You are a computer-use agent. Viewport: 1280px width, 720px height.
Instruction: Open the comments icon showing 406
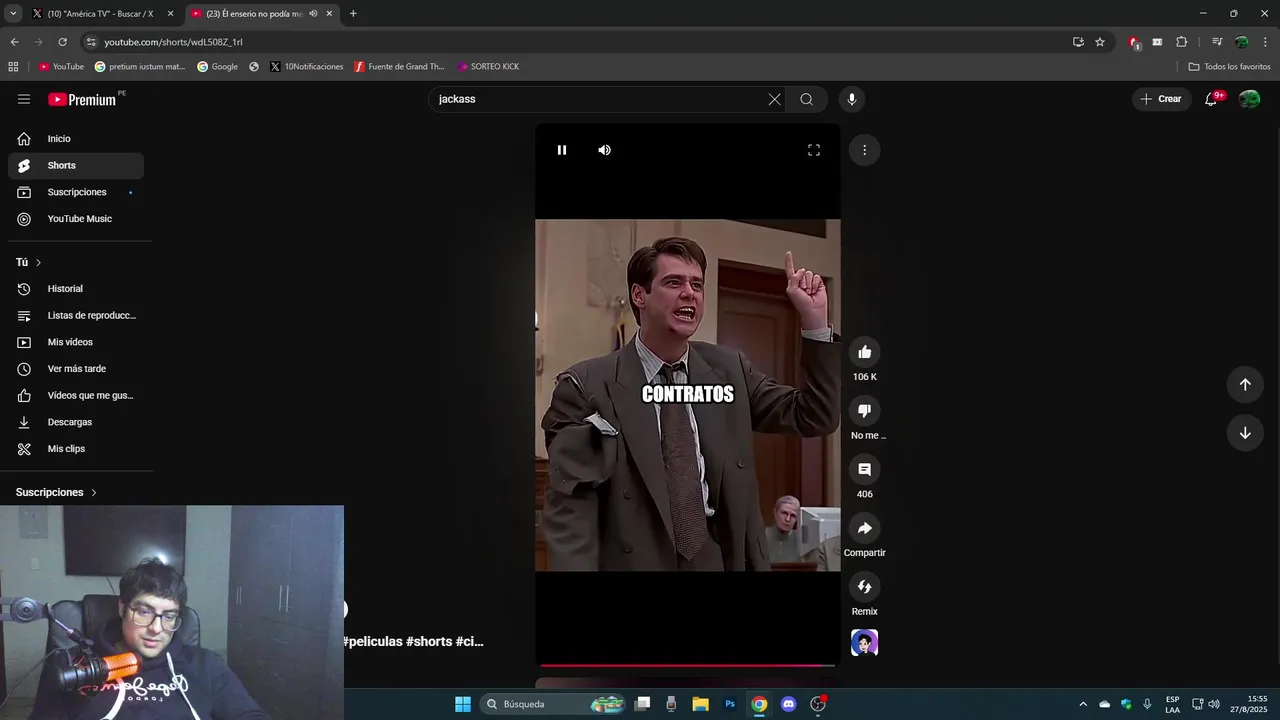[865, 469]
